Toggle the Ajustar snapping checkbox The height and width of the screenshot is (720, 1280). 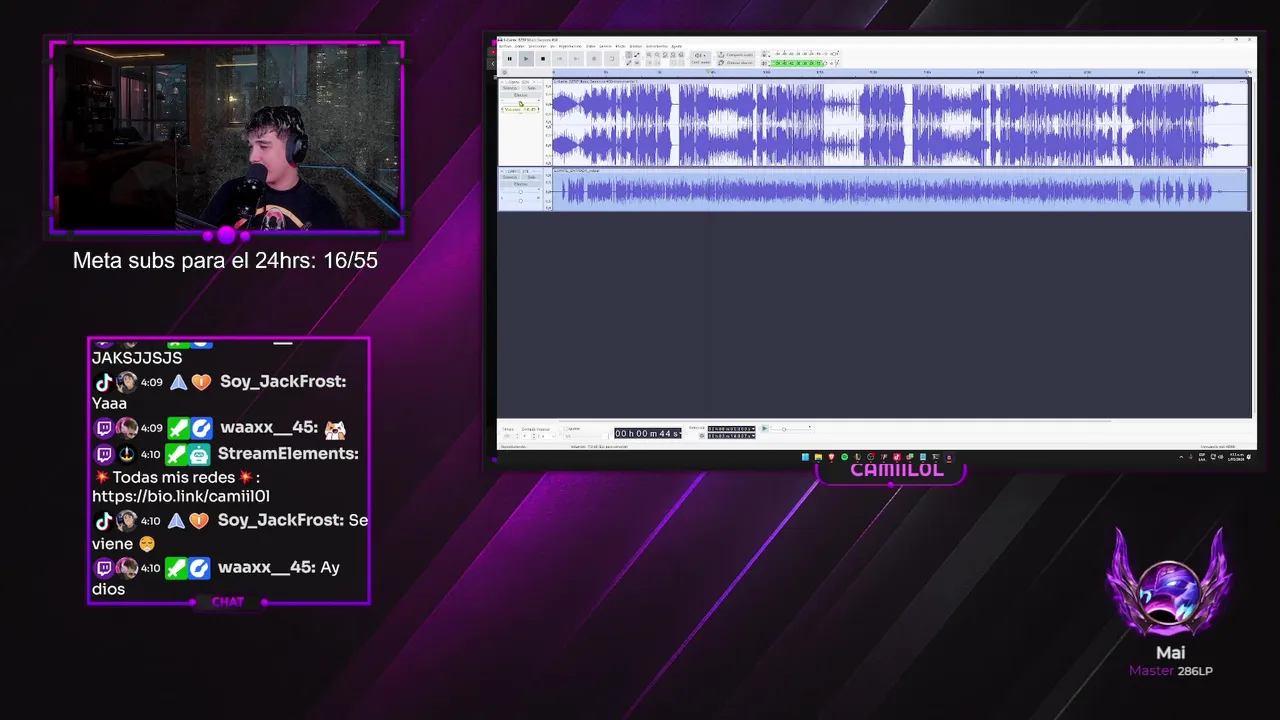566,429
